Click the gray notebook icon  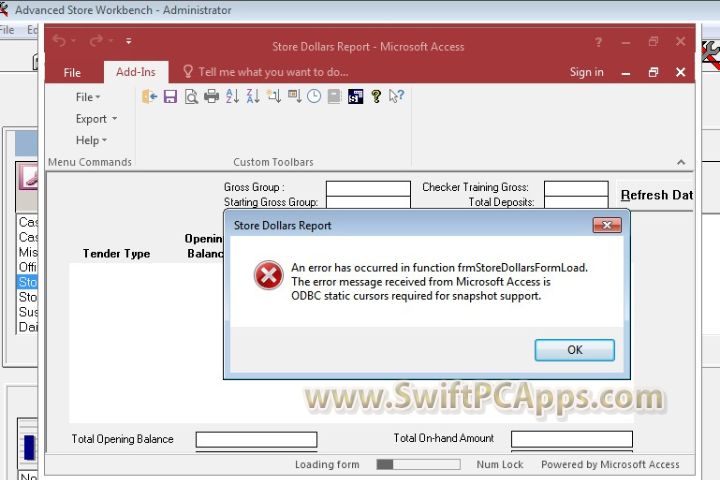point(335,96)
